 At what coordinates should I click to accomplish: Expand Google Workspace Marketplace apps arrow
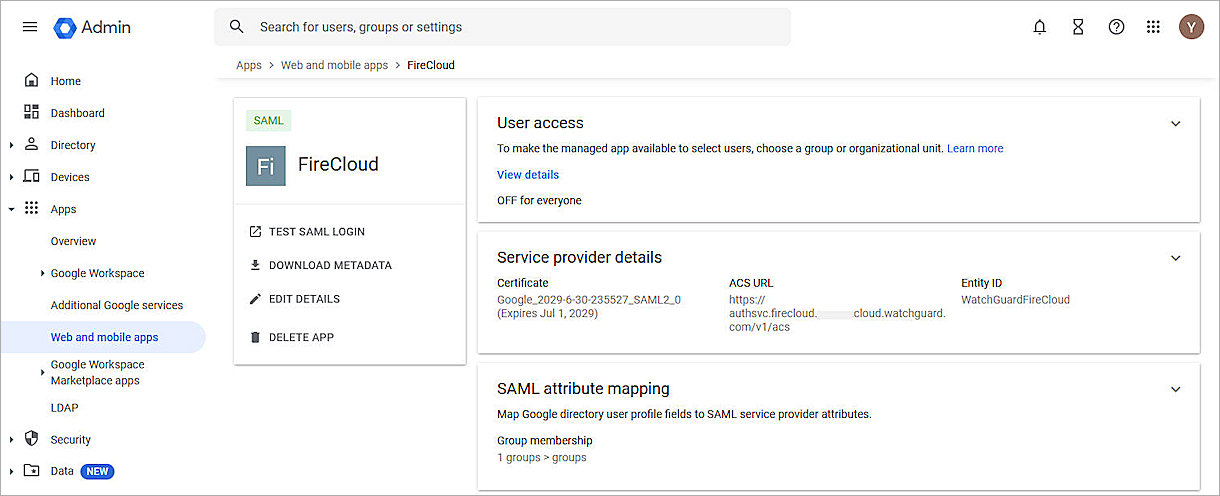click(x=42, y=372)
